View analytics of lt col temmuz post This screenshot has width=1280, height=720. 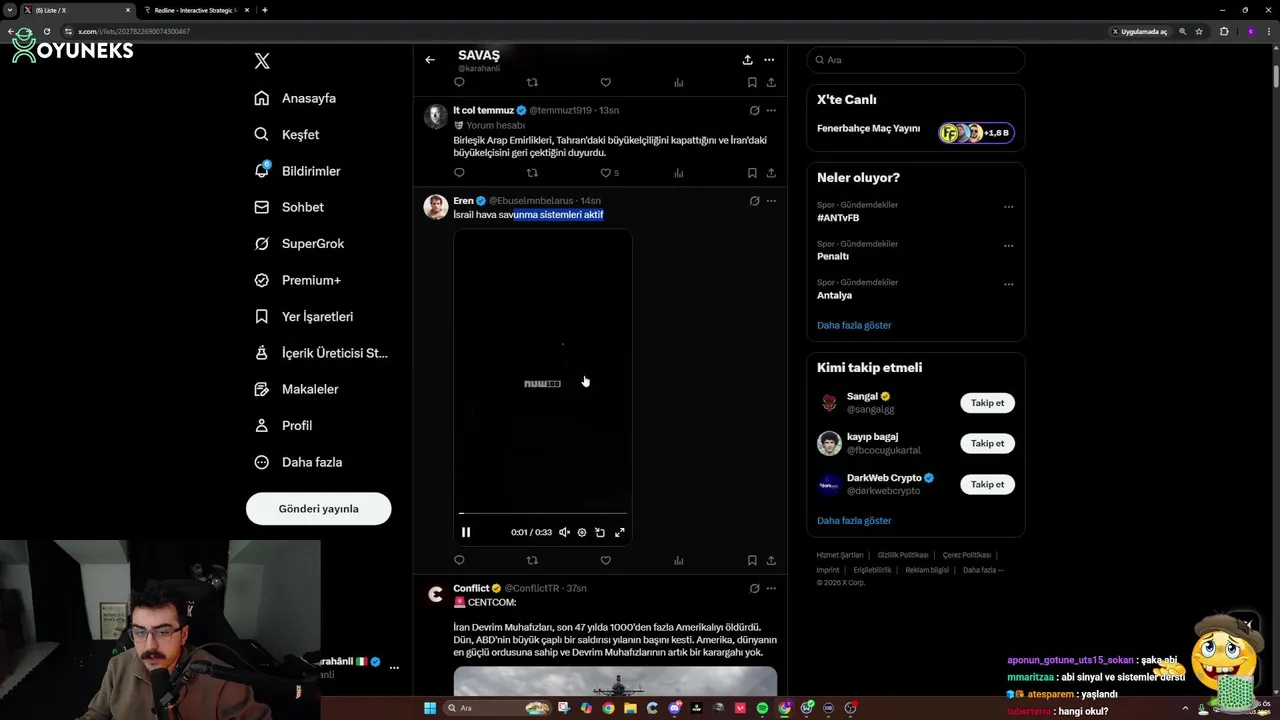[678, 173]
